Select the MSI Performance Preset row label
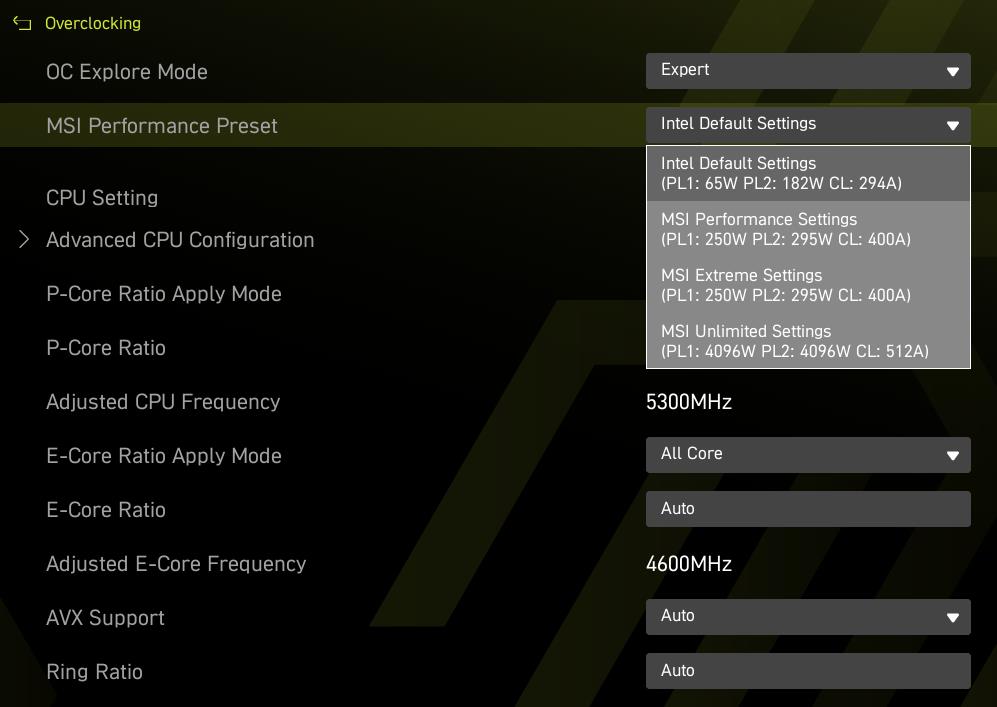 pos(162,126)
